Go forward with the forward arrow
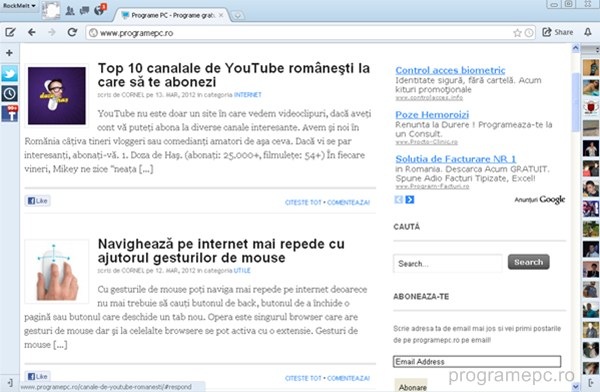Image resolution: width=600 pixels, height=392 pixels. (x=52, y=33)
